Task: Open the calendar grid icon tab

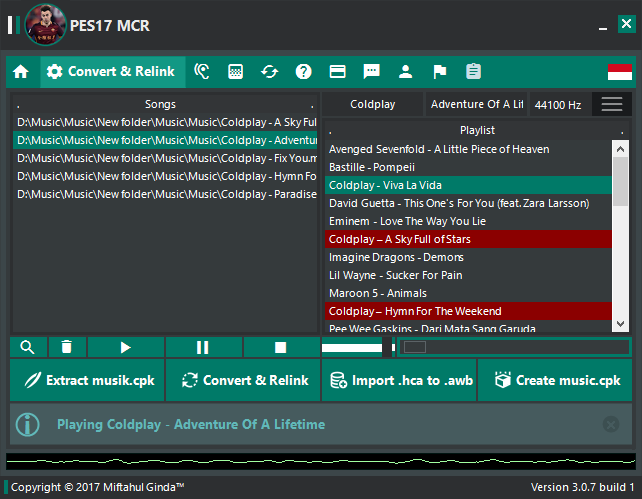Action: (235, 72)
